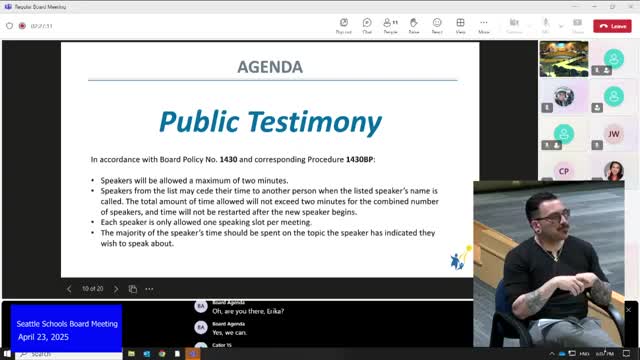The width and height of the screenshot is (640, 360).
Task: Open the More actions menu
Action: (x=484, y=26)
